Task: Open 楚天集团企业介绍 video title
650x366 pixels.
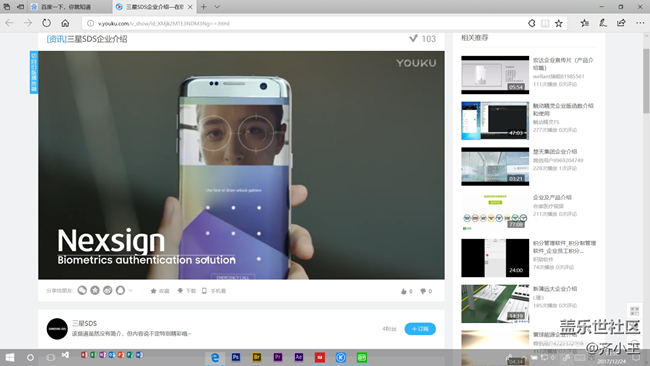Action: (x=555, y=151)
